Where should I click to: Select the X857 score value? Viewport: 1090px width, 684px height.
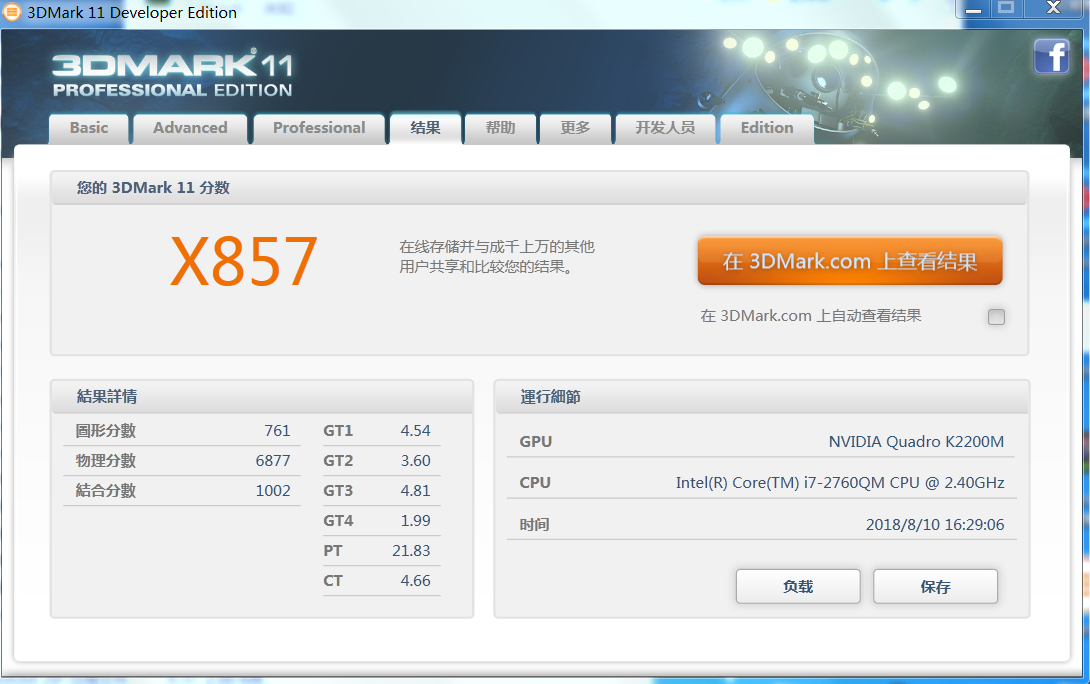coord(244,261)
